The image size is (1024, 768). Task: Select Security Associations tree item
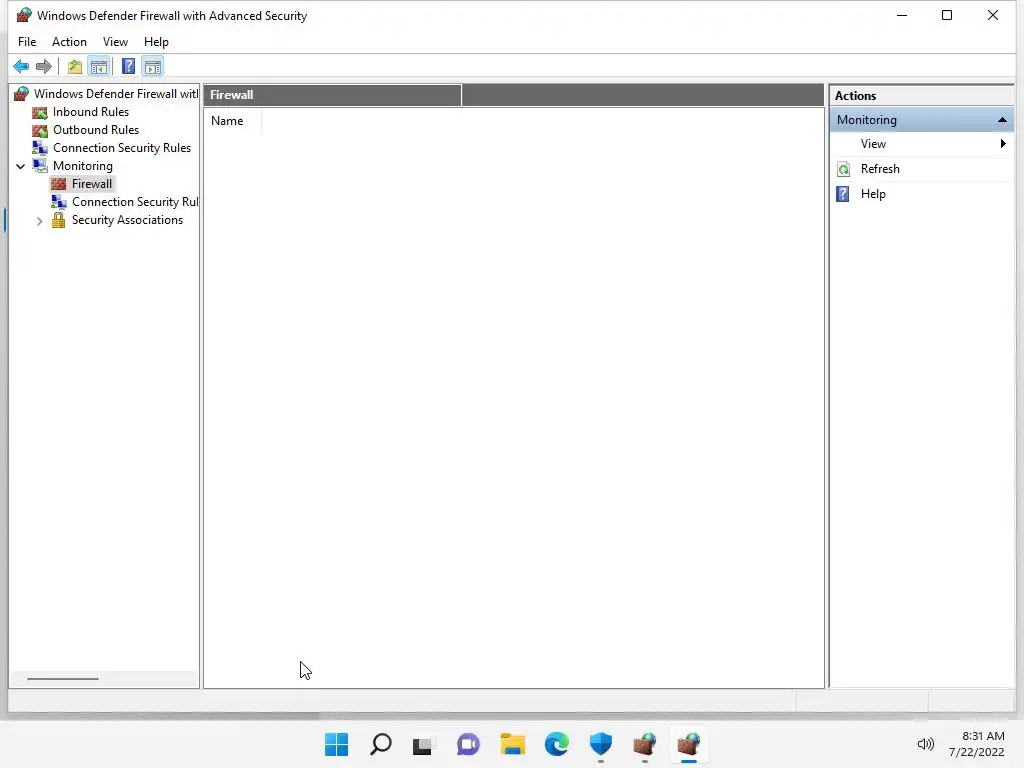click(x=127, y=220)
